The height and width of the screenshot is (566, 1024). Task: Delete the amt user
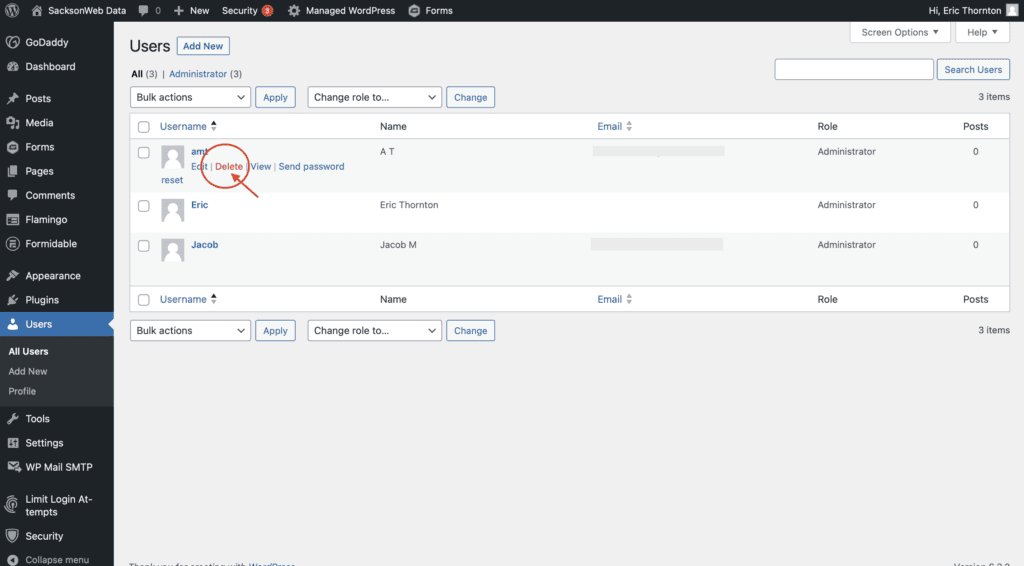point(229,166)
